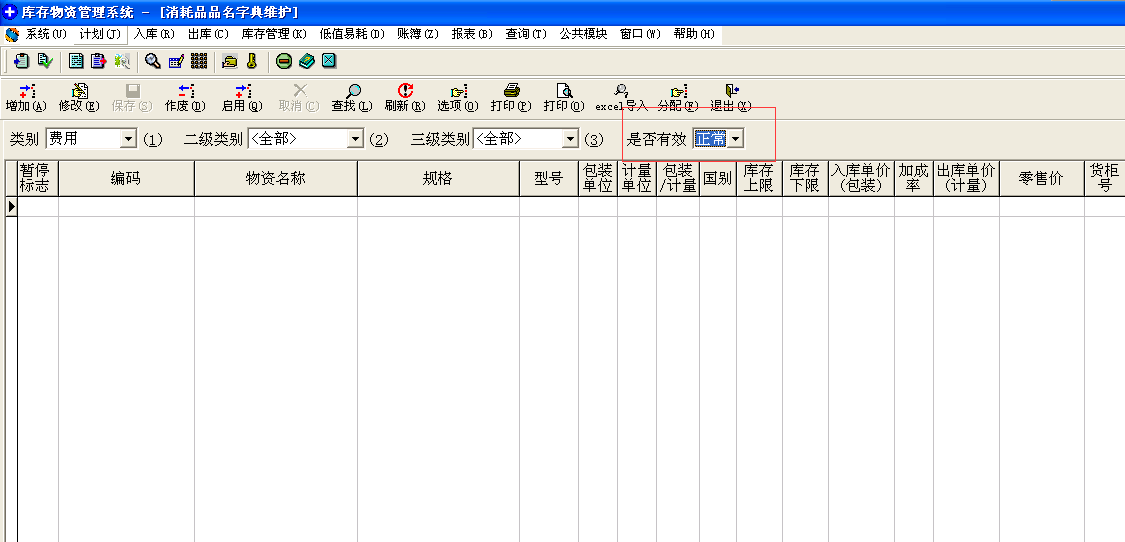This screenshot has height=542, width=1125.
Task: Click the greyed green preview icon
Action: coord(122,61)
